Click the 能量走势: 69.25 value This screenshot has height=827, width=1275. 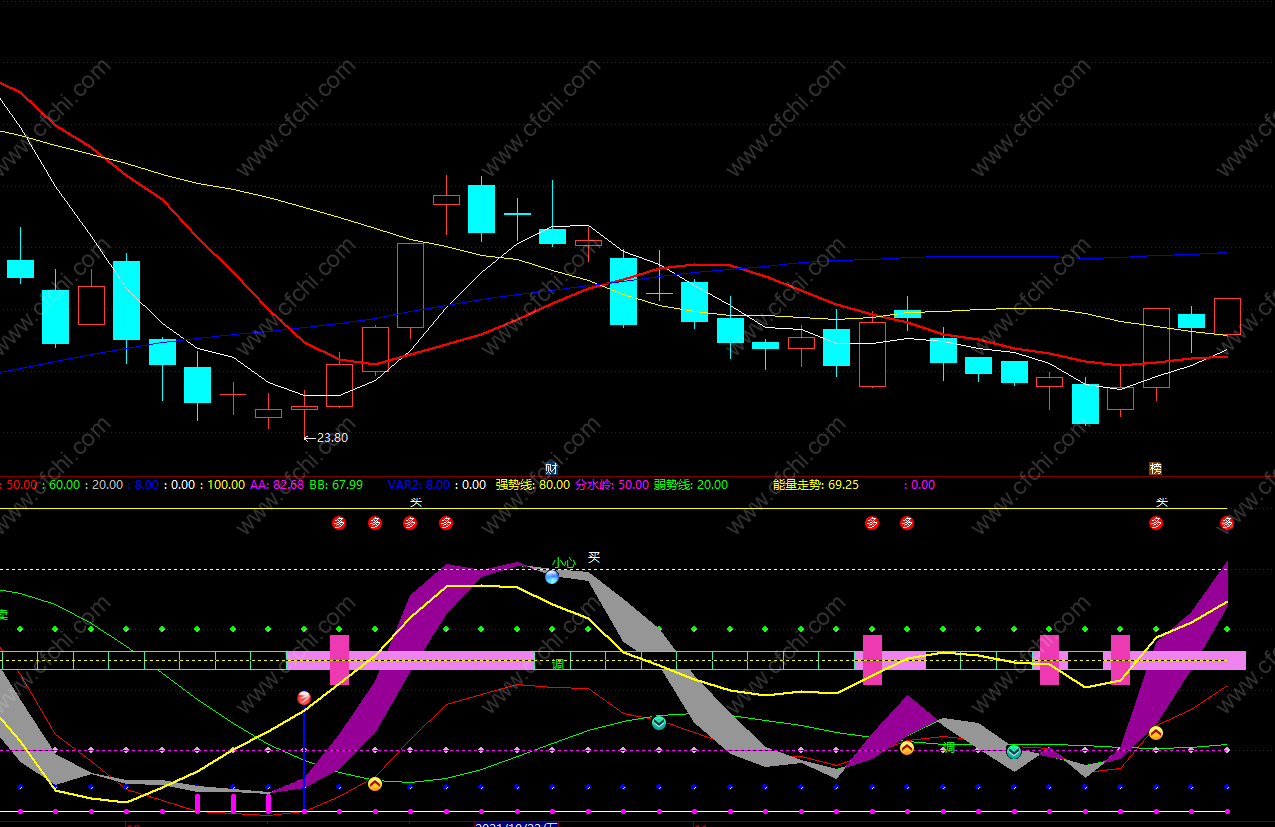[x=816, y=485]
